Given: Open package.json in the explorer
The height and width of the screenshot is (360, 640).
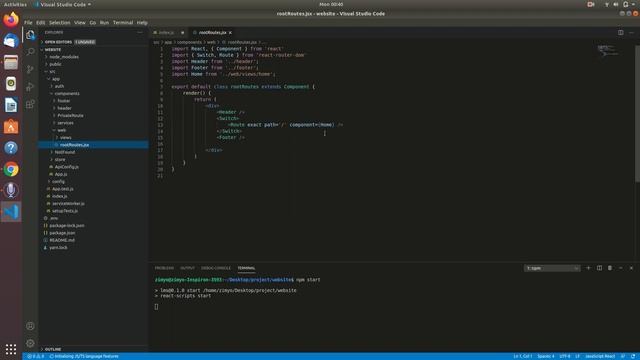Looking at the screenshot, I should coord(62,233).
